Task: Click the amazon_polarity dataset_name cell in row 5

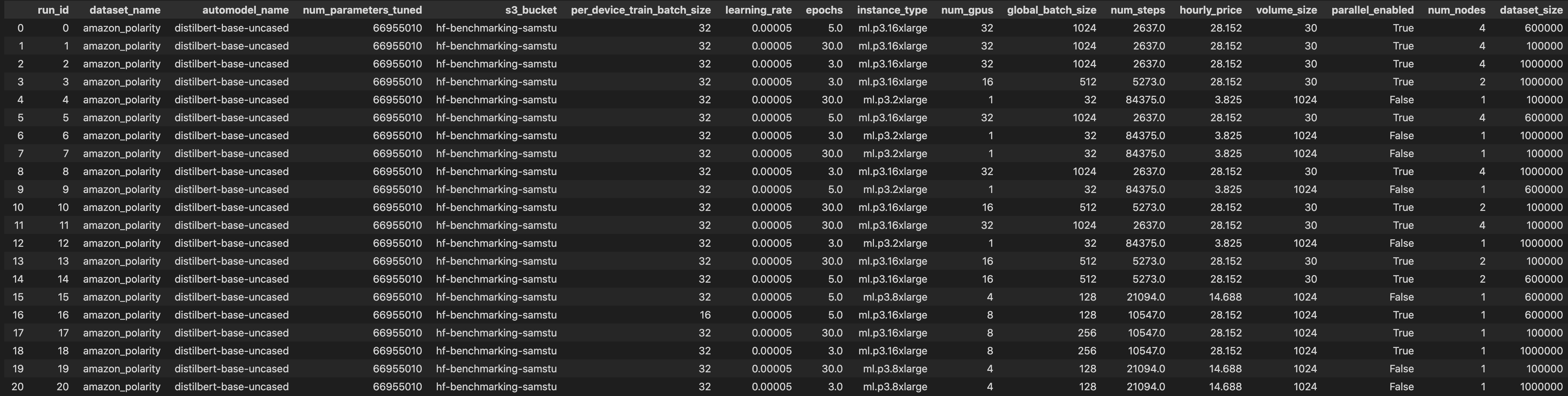Action: pyautogui.click(x=122, y=118)
